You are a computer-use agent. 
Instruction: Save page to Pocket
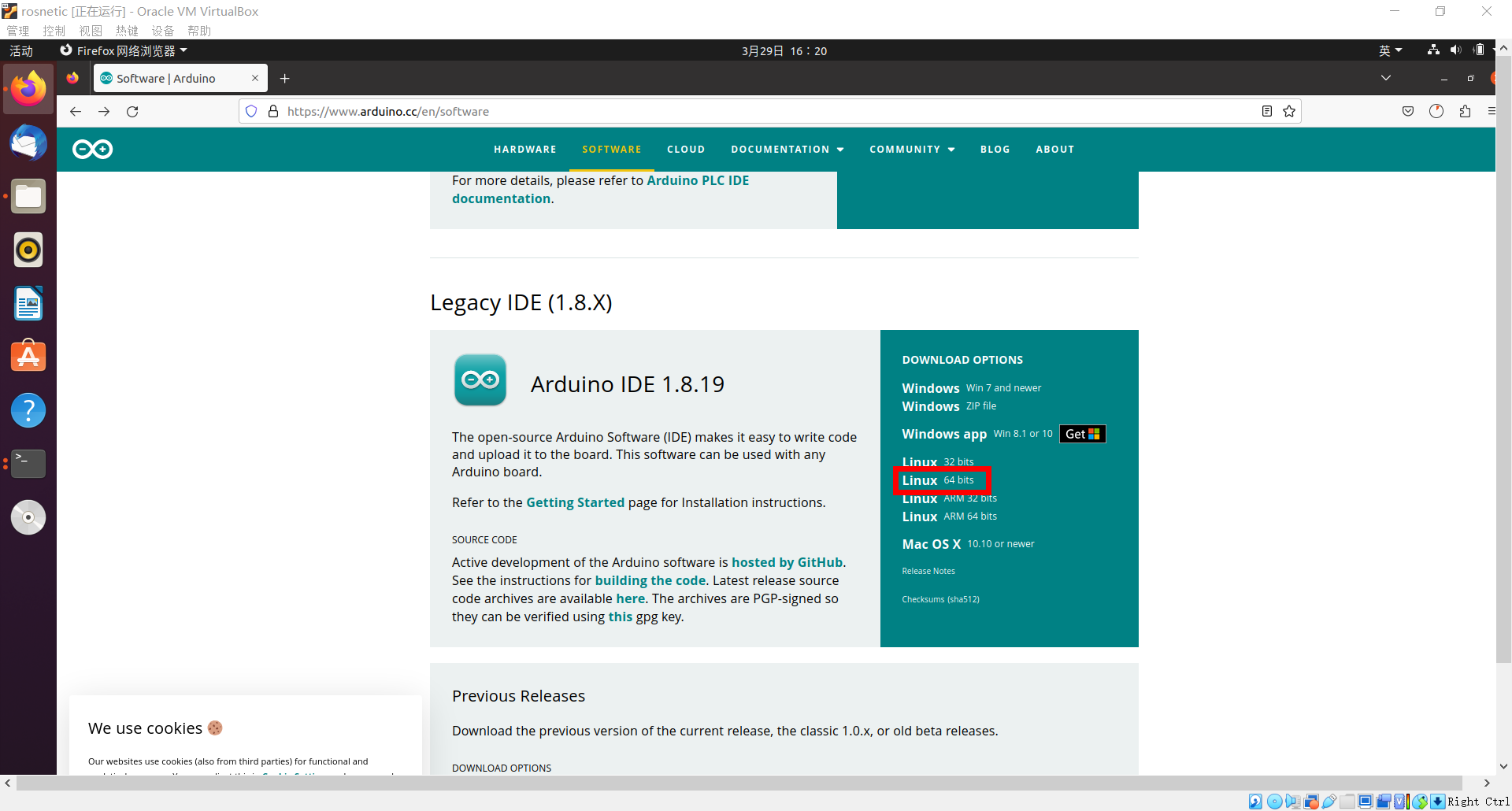(x=1408, y=112)
